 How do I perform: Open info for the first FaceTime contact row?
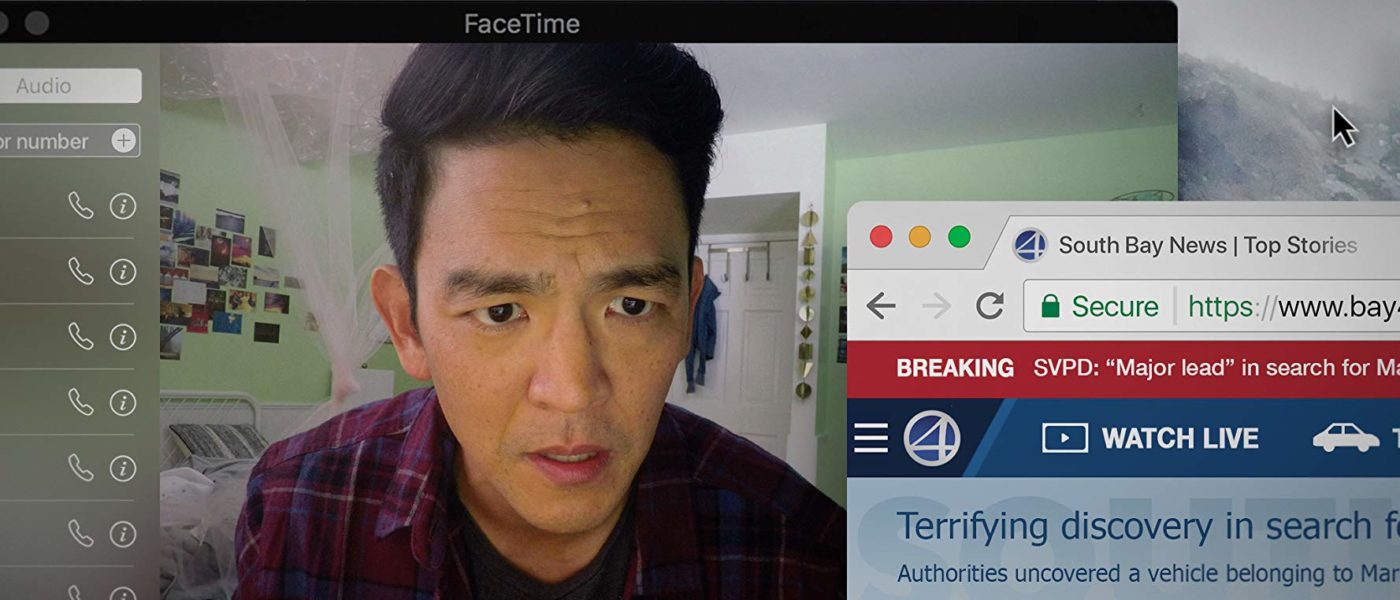click(123, 207)
